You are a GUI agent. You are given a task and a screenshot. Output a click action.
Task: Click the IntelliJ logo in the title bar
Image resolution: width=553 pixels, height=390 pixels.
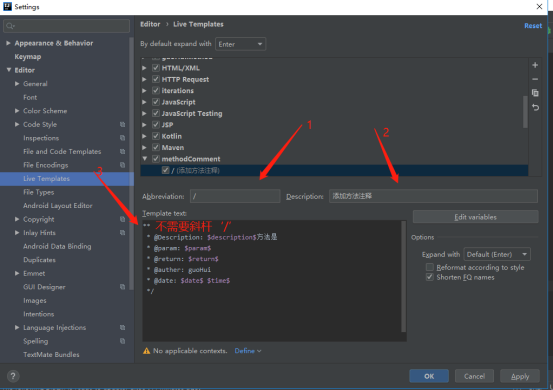[x=7, y=6]
